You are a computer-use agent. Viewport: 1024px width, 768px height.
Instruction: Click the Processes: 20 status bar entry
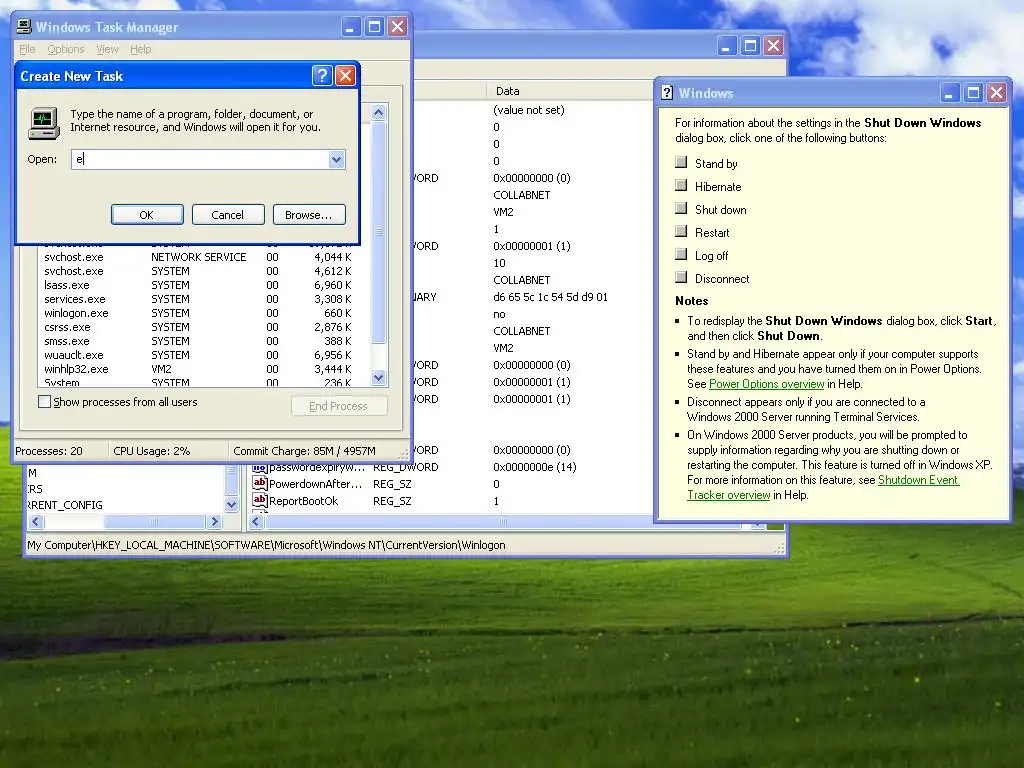click(x=49, y=451)
